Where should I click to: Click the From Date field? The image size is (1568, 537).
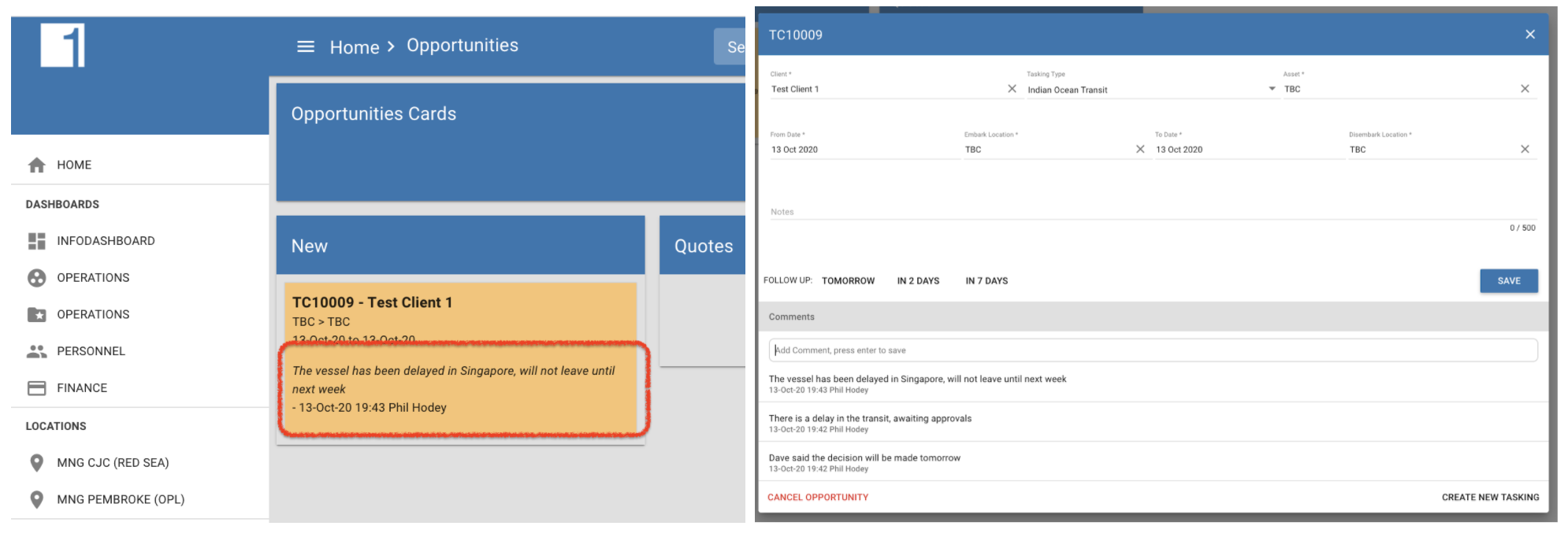tap(864, 150)
